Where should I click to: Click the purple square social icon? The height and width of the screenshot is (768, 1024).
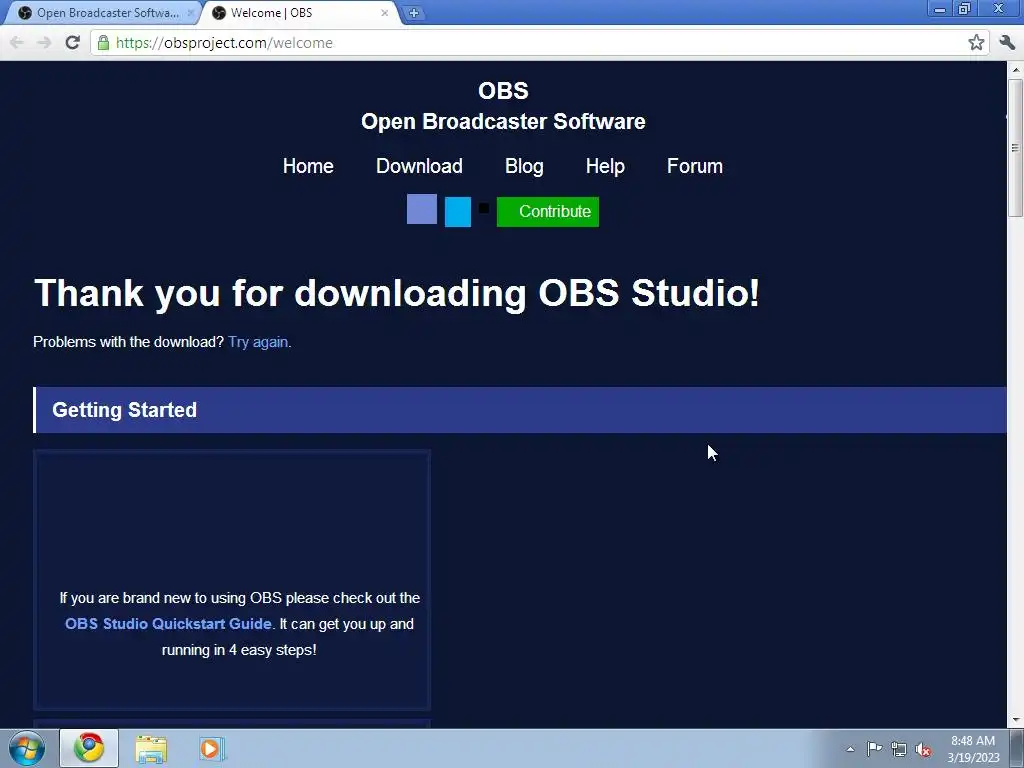[422, 209]
